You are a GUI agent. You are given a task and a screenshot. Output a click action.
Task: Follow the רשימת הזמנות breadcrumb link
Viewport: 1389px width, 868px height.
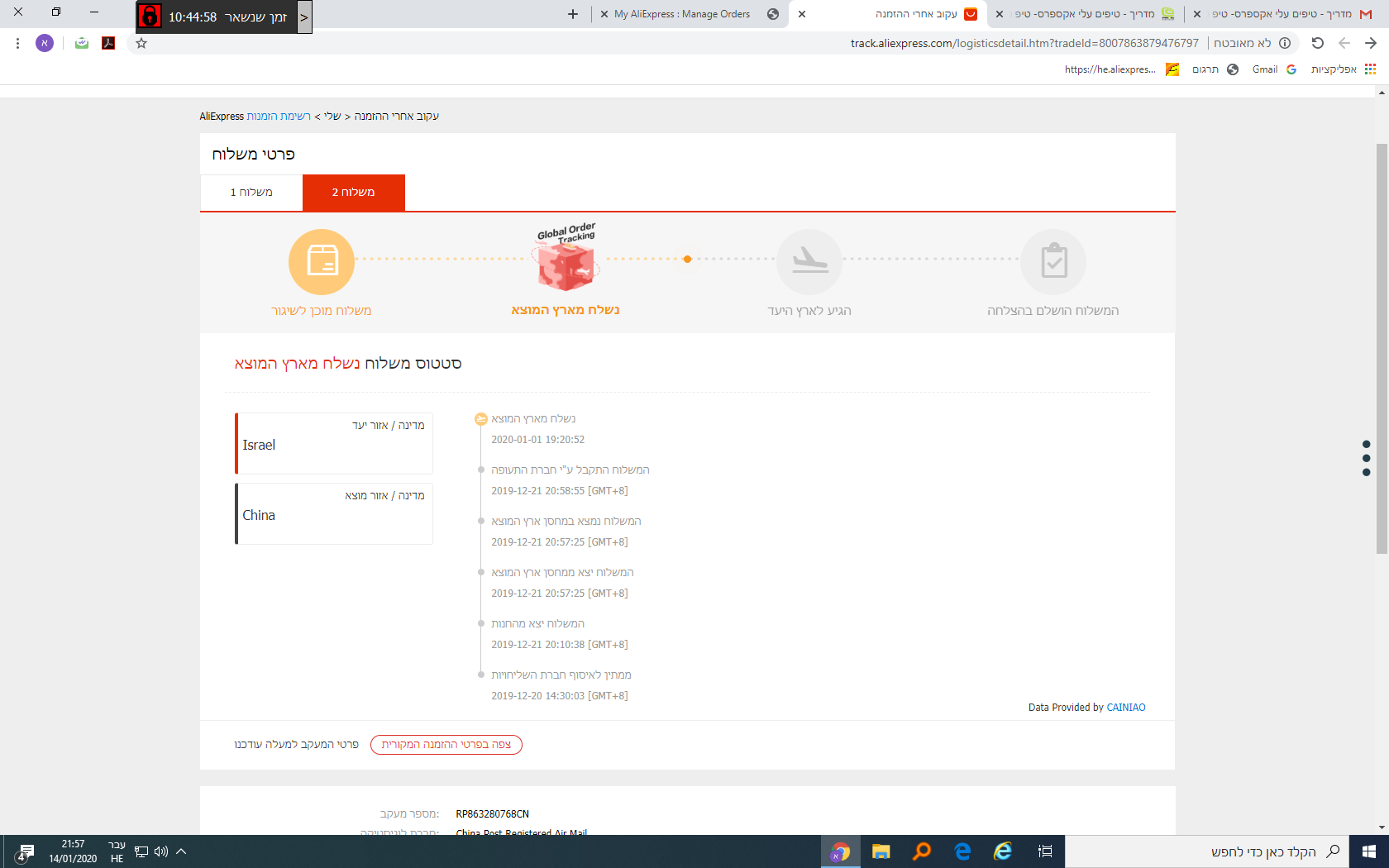pyautogui.click(x=279, y=117)
